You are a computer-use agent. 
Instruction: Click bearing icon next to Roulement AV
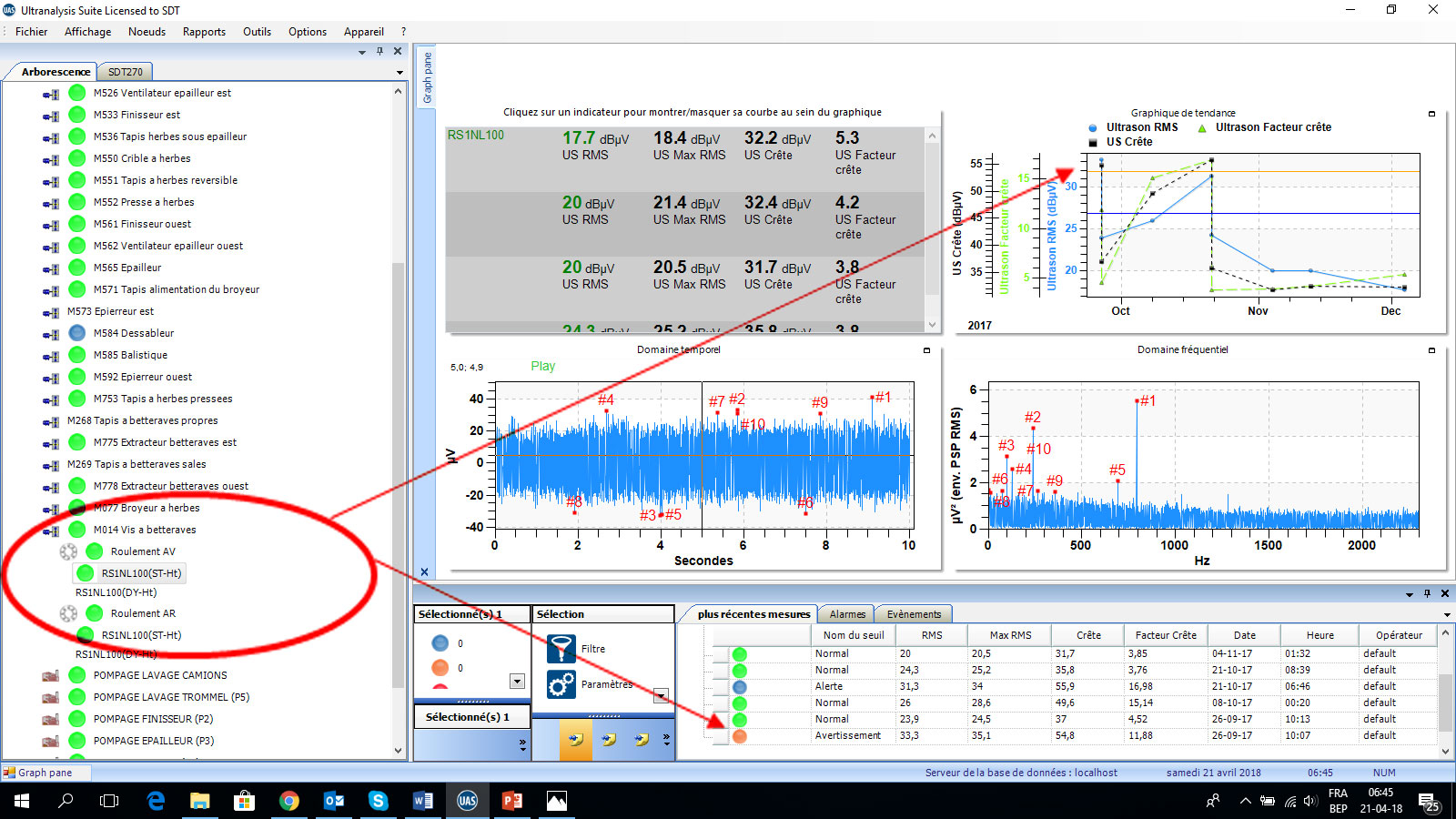coord(68,551)
